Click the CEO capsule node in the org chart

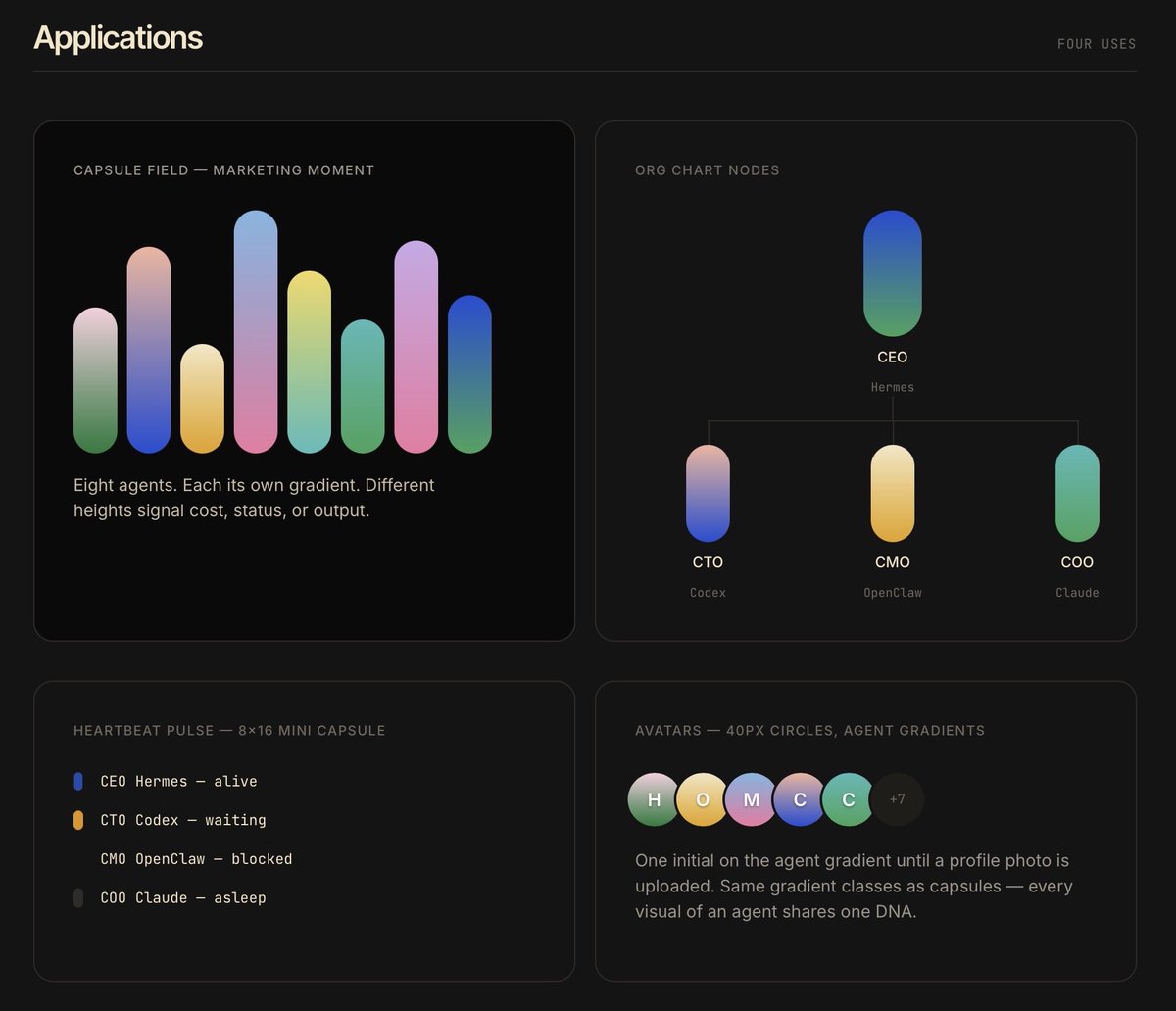tap(893, 273)
